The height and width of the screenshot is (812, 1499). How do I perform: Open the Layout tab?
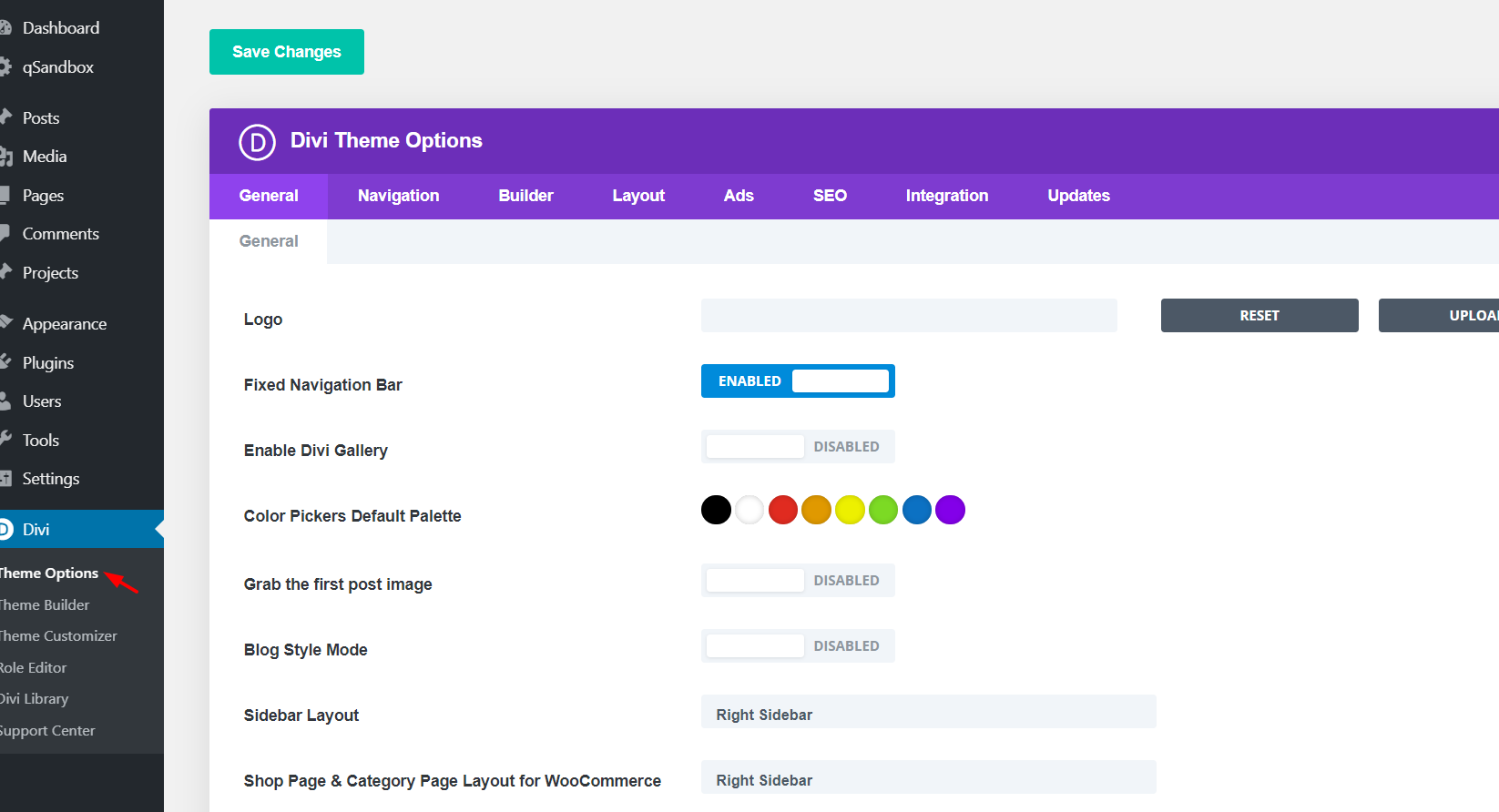pyautogui.click(x=638, y=196)
